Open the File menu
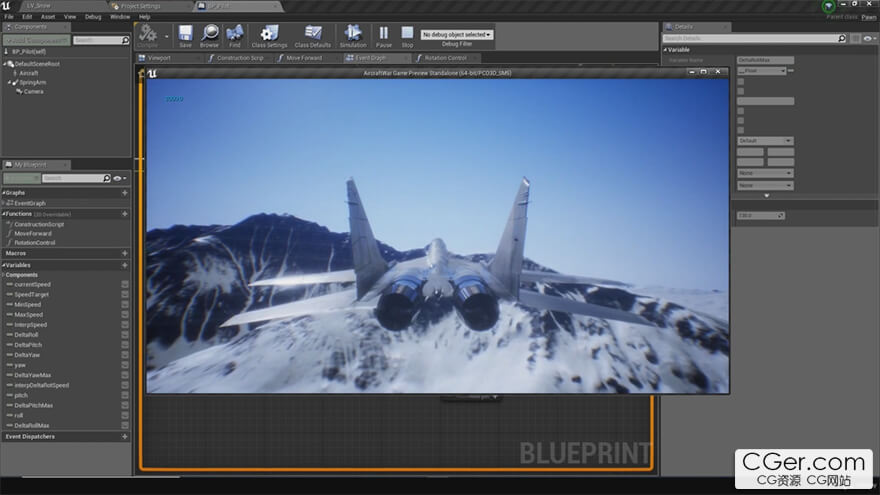Screen dimensions: 880x495 tap(9, 17)
